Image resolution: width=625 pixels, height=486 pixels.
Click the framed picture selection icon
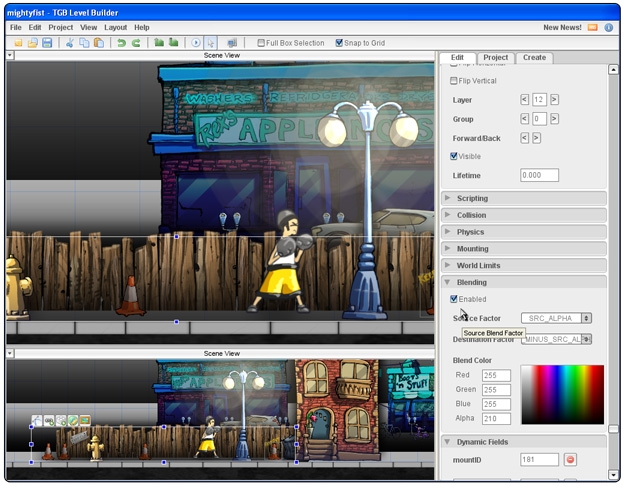tap(85, 420)
